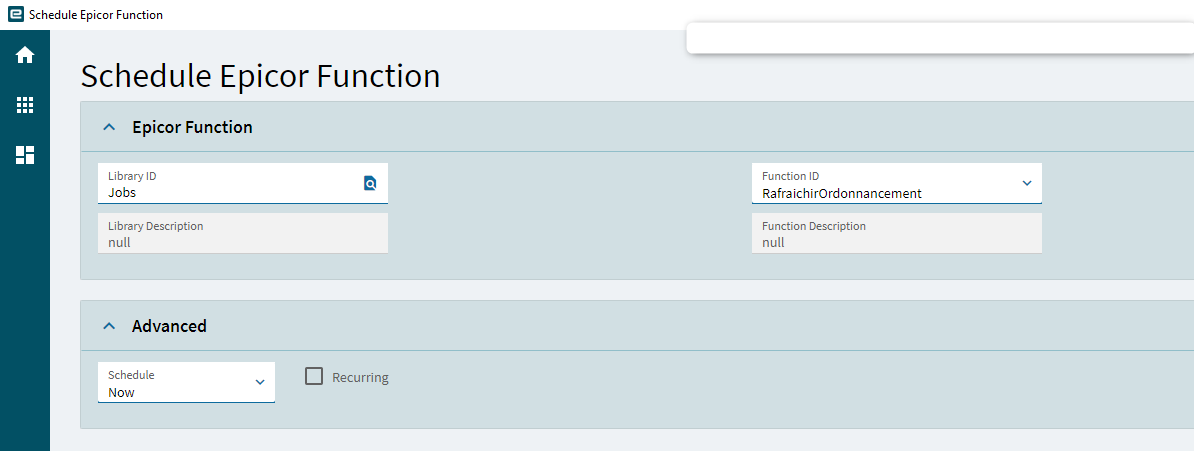Collapse the Advanced section chevron
This screenshot has height=451, width=1194.
tap(109, 326)
